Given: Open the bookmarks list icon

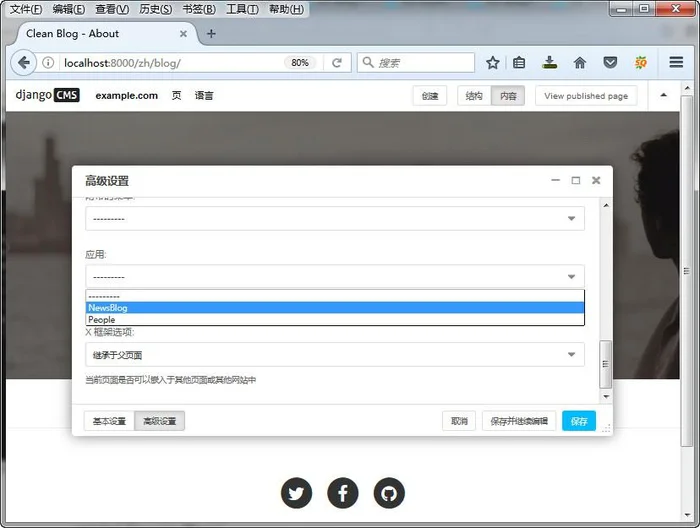Looking at the screenshot, I should [x=519, y=63].
